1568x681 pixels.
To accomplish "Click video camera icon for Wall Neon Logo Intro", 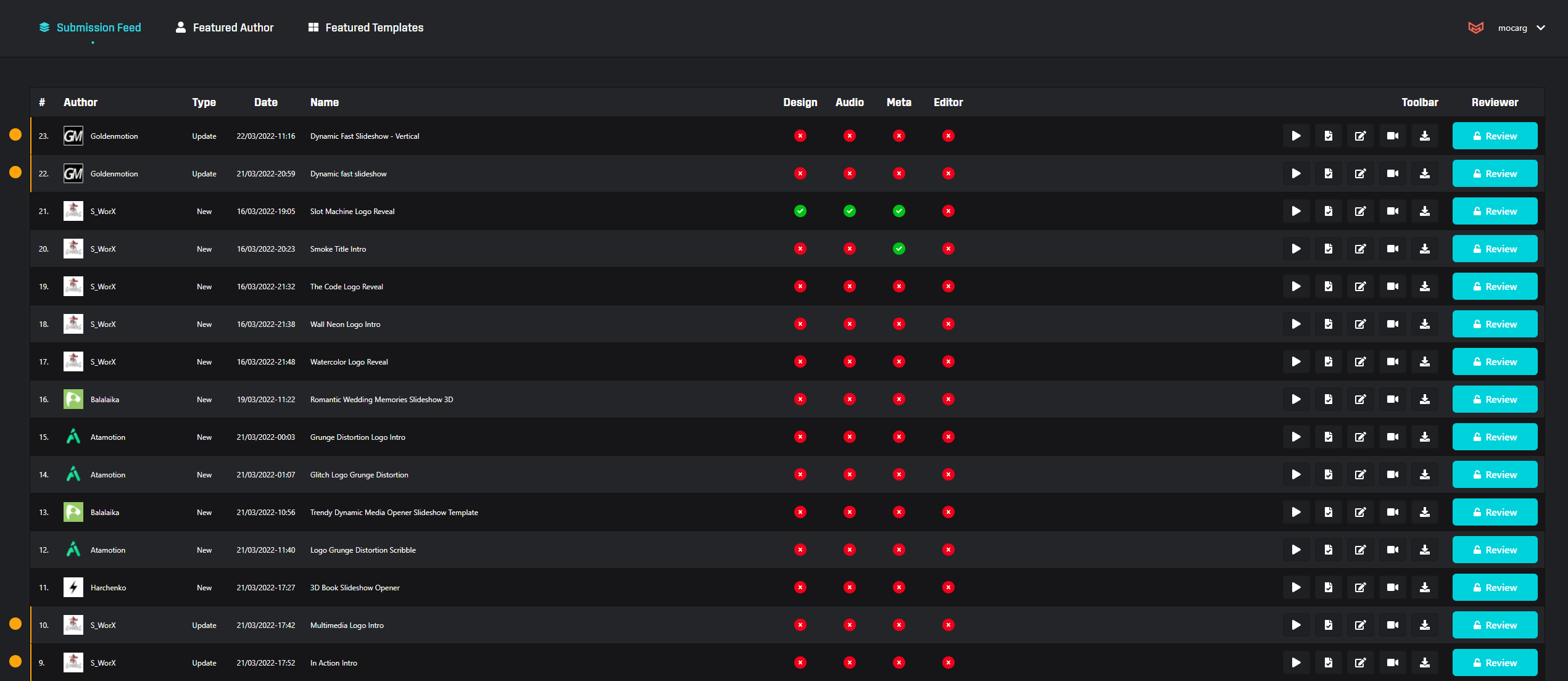I will click(x=1392, y=324).
